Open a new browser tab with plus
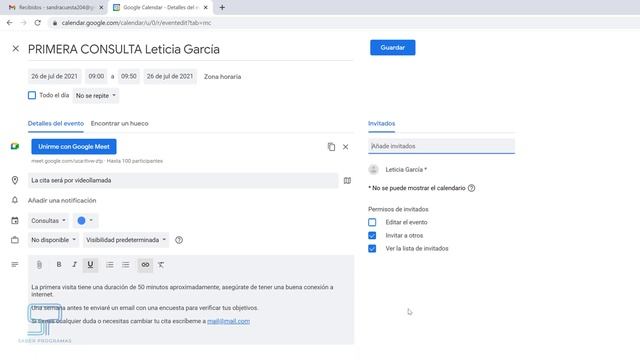640x360 pixels. point(222,7)
